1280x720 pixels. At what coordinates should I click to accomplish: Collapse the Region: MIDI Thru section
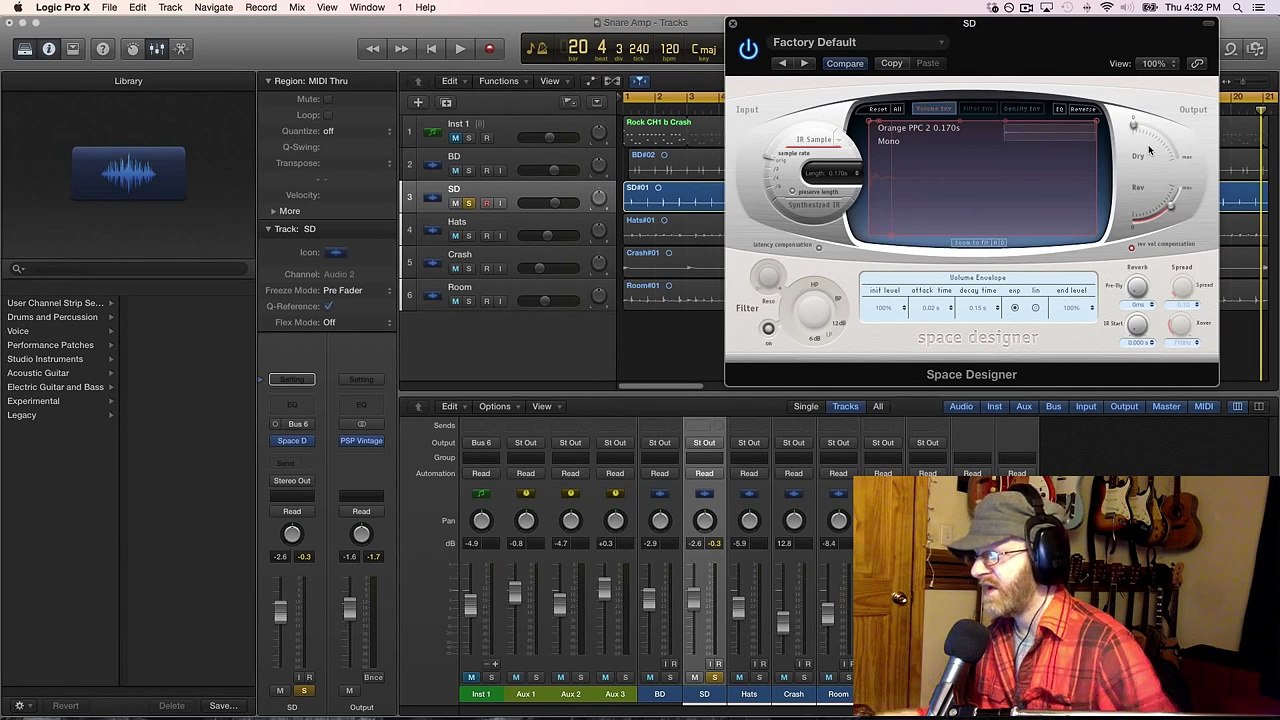click(x=268, y=81)
